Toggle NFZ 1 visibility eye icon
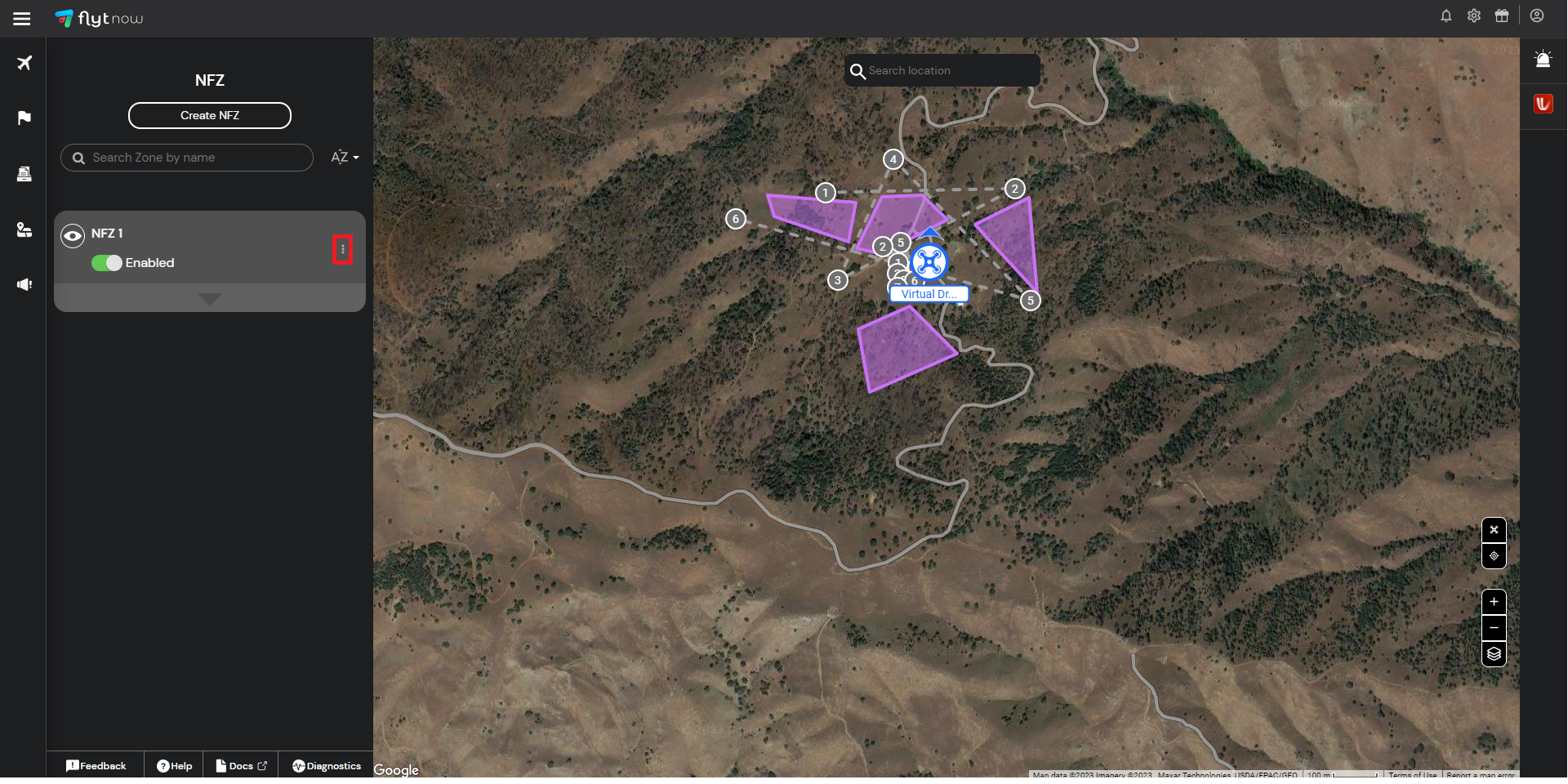 [73, 236]
